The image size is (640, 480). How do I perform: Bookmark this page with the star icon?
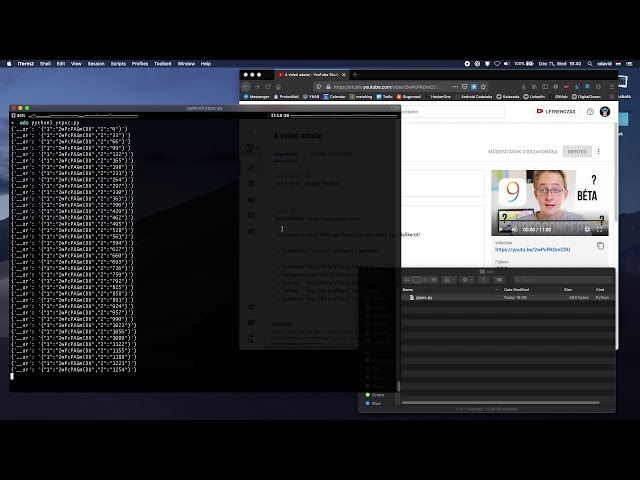coord(483,87)
